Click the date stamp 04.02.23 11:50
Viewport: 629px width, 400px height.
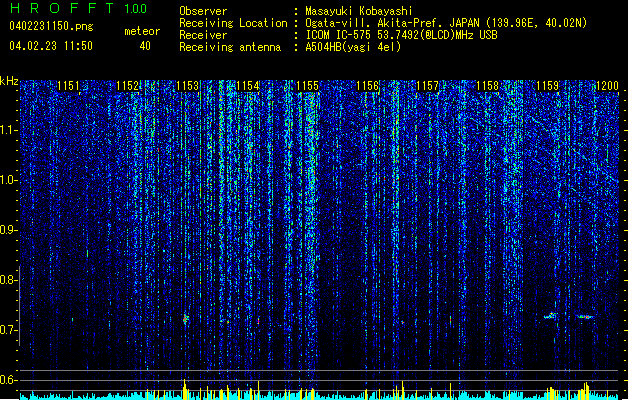(x=51, y=46)
